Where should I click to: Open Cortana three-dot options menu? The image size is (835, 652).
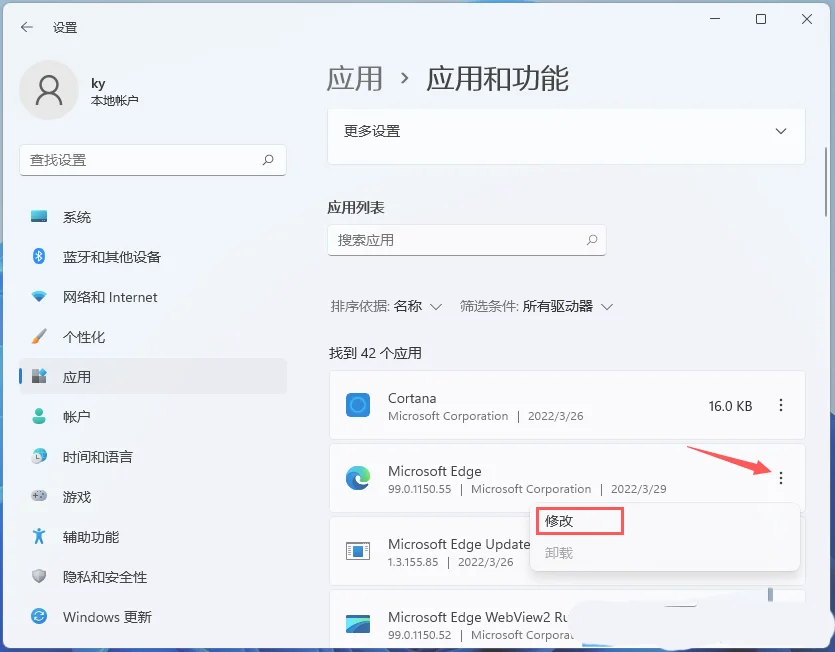[x=781, y=405]
